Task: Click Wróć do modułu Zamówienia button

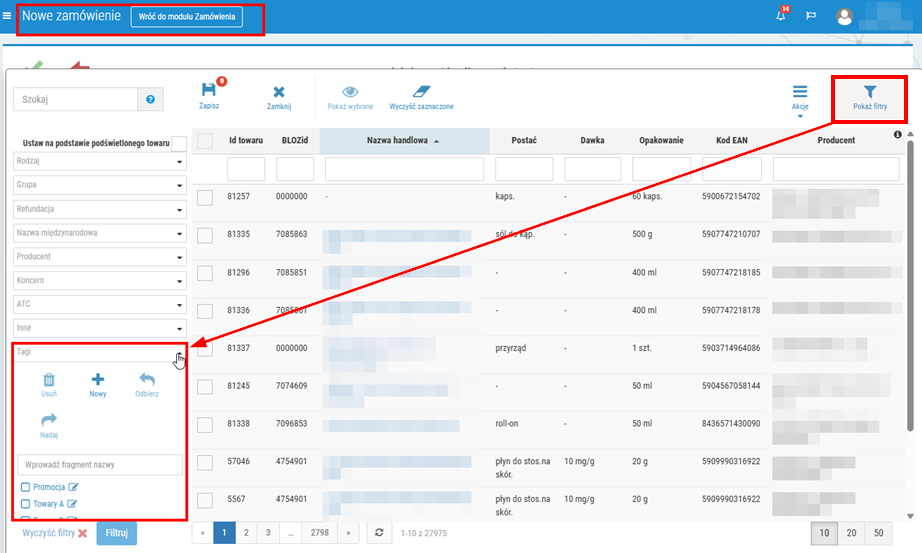Action: click(x=187, y=16)
